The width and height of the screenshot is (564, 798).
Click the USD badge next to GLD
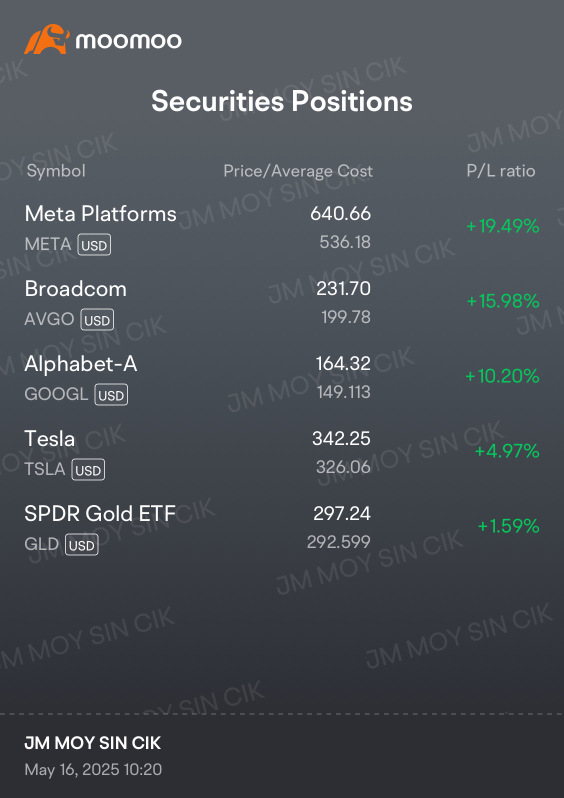coord(81,545)
